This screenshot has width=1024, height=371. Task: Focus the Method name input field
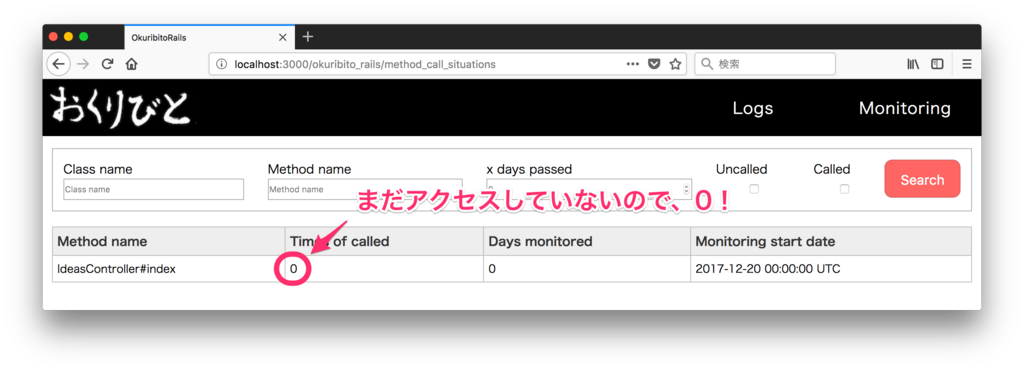click(x=364, y=189)
